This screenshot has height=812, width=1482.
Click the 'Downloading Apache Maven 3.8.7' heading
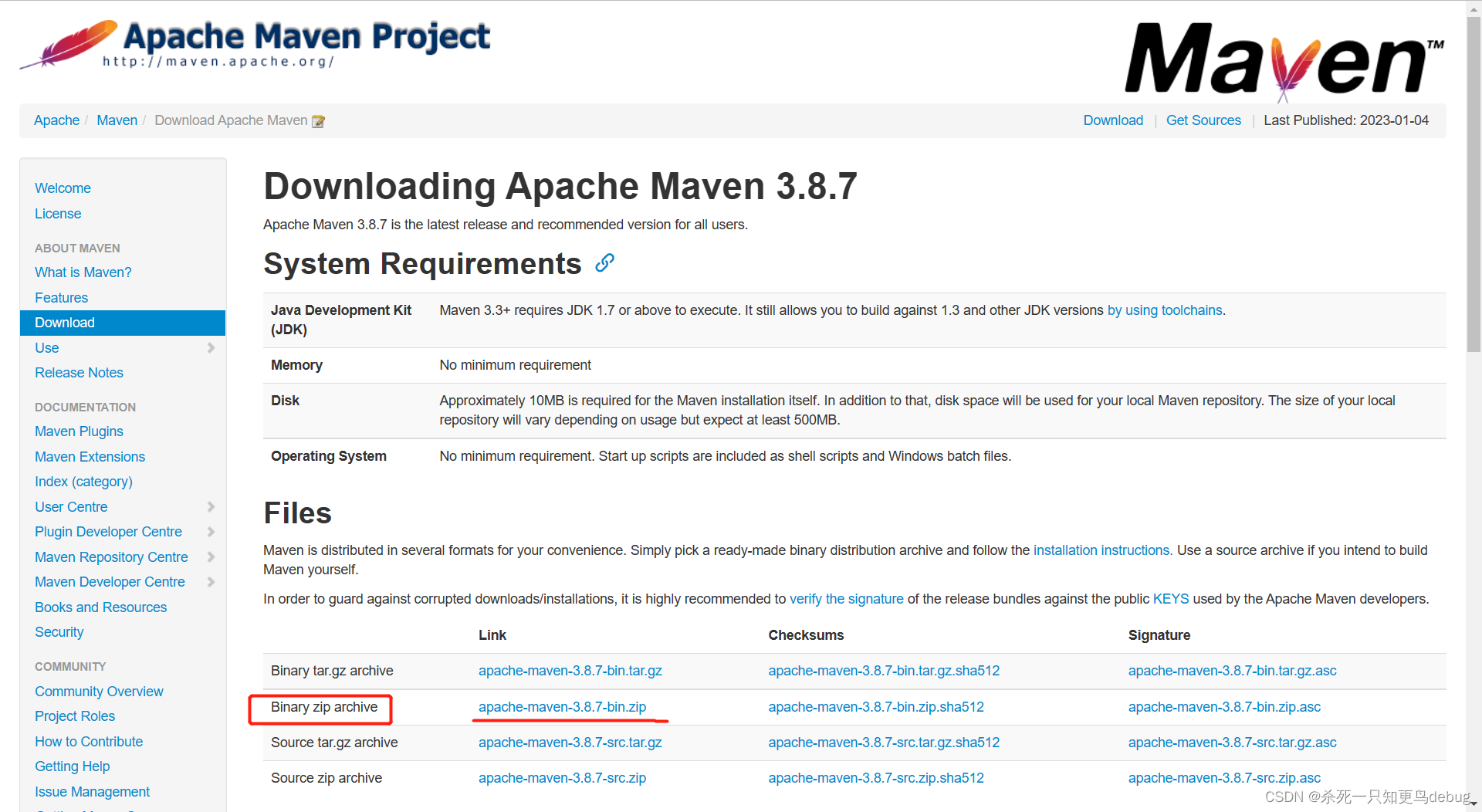(560, 186)
